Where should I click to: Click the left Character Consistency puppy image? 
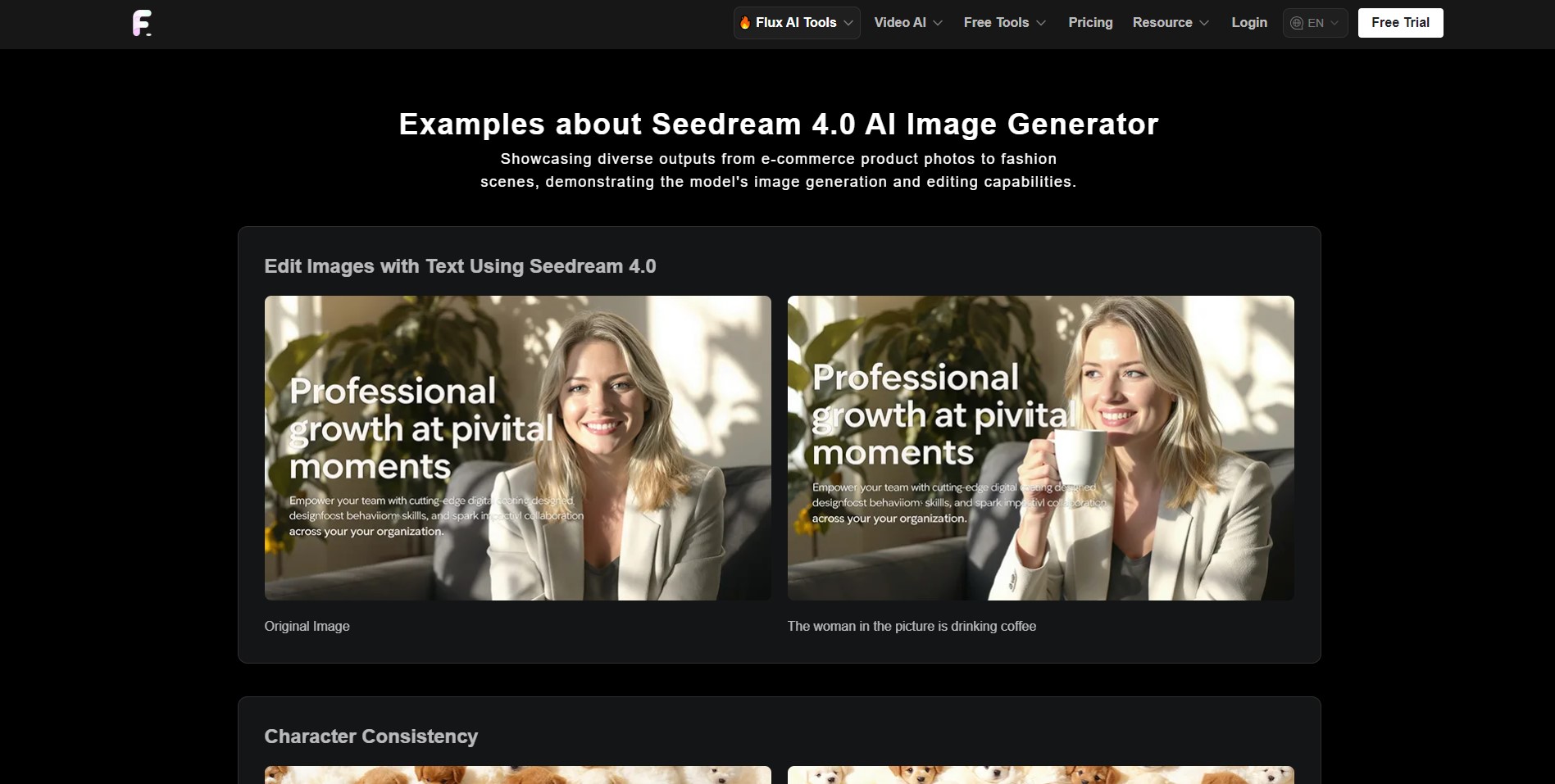[x=517, y=775]
